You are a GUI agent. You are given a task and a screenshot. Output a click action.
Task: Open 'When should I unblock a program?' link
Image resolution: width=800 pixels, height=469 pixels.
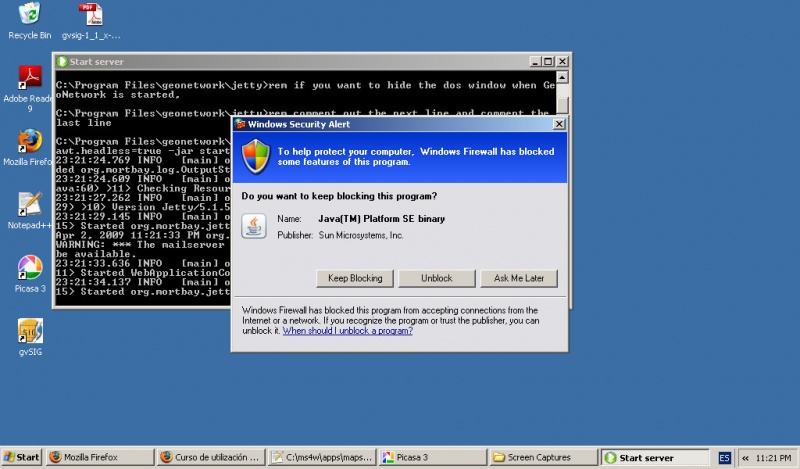coord(347,330)
